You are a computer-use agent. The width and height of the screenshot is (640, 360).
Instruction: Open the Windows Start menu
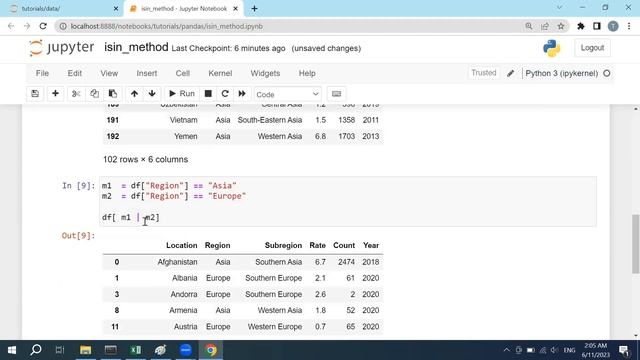click(x=12, y=350)
